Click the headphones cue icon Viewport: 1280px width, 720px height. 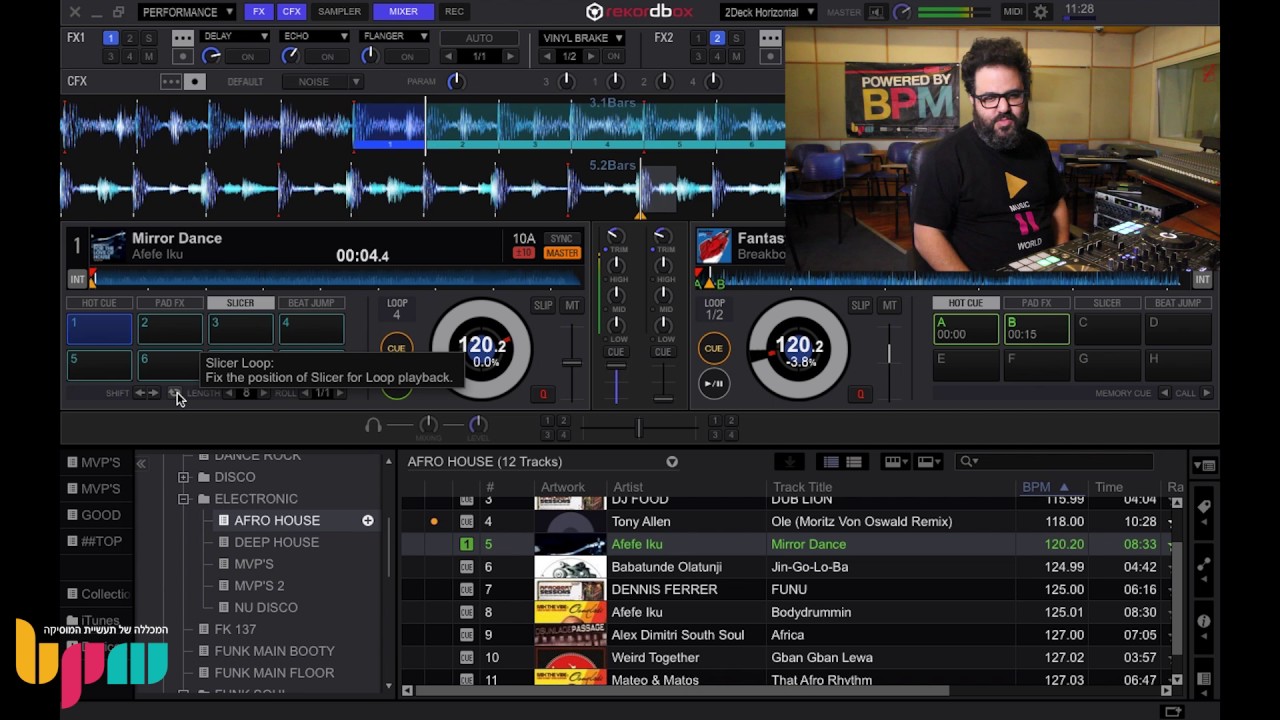point(373,425)
